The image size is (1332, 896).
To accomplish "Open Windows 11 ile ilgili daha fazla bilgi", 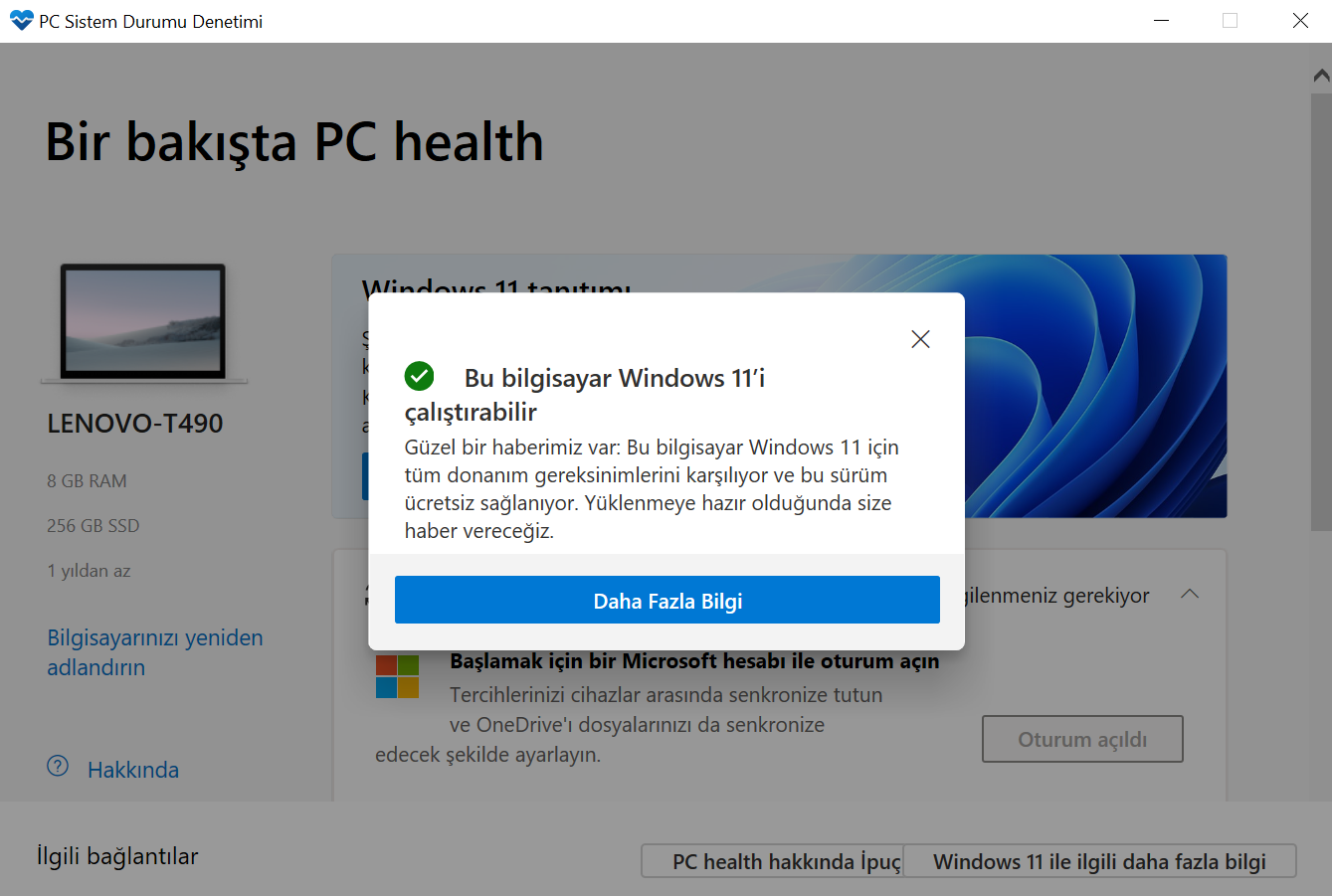I will (x=1099, y=861).
